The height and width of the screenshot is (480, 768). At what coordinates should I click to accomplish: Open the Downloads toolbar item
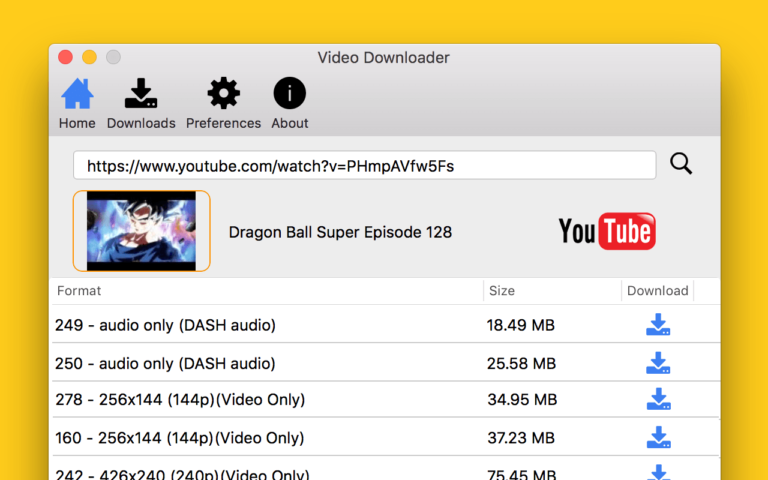(141, 103)
